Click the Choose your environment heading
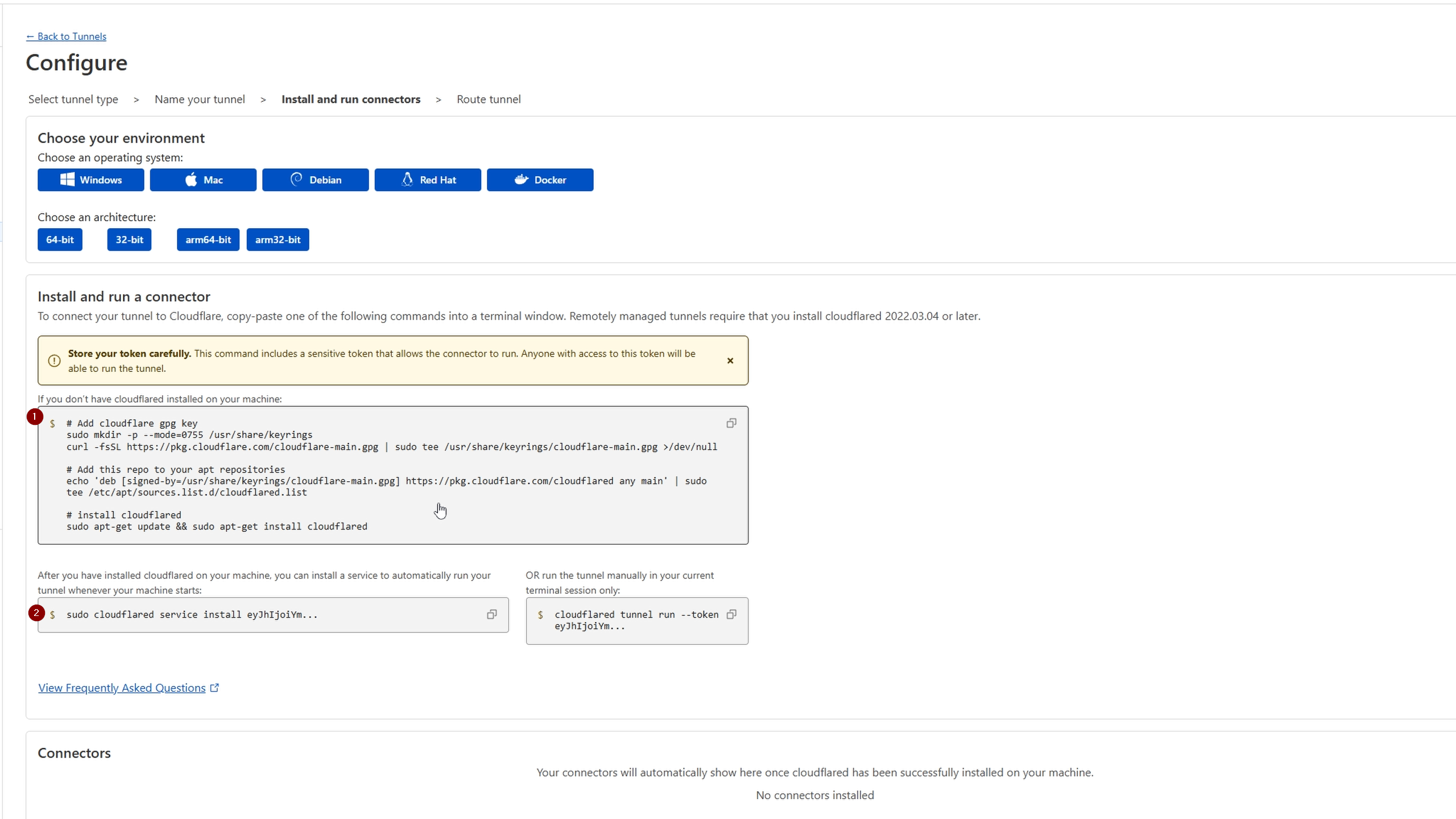 click(121, 138)
